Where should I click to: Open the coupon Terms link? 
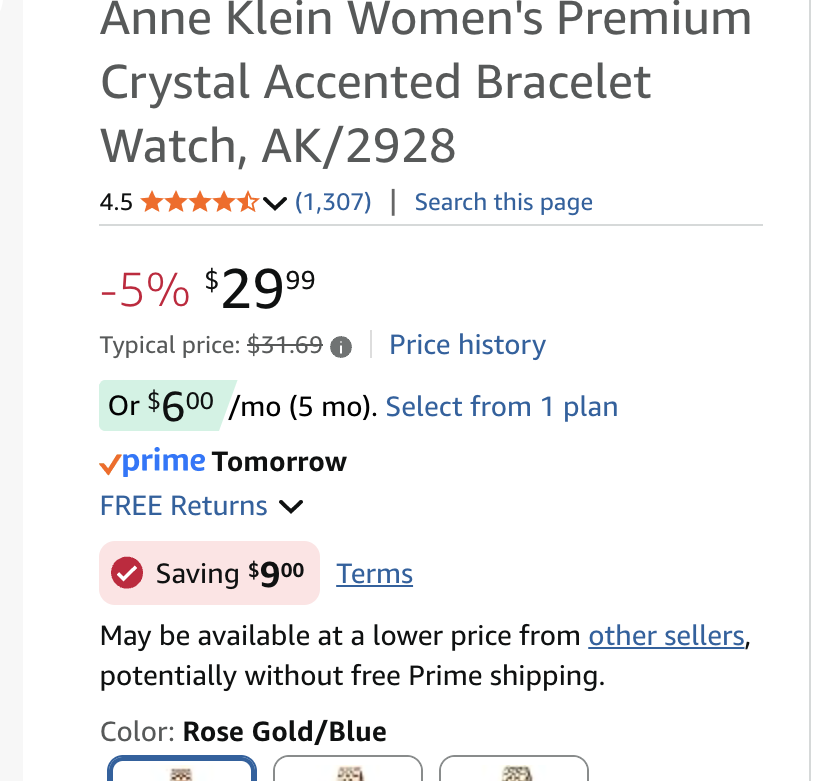(x=374, y=574)
